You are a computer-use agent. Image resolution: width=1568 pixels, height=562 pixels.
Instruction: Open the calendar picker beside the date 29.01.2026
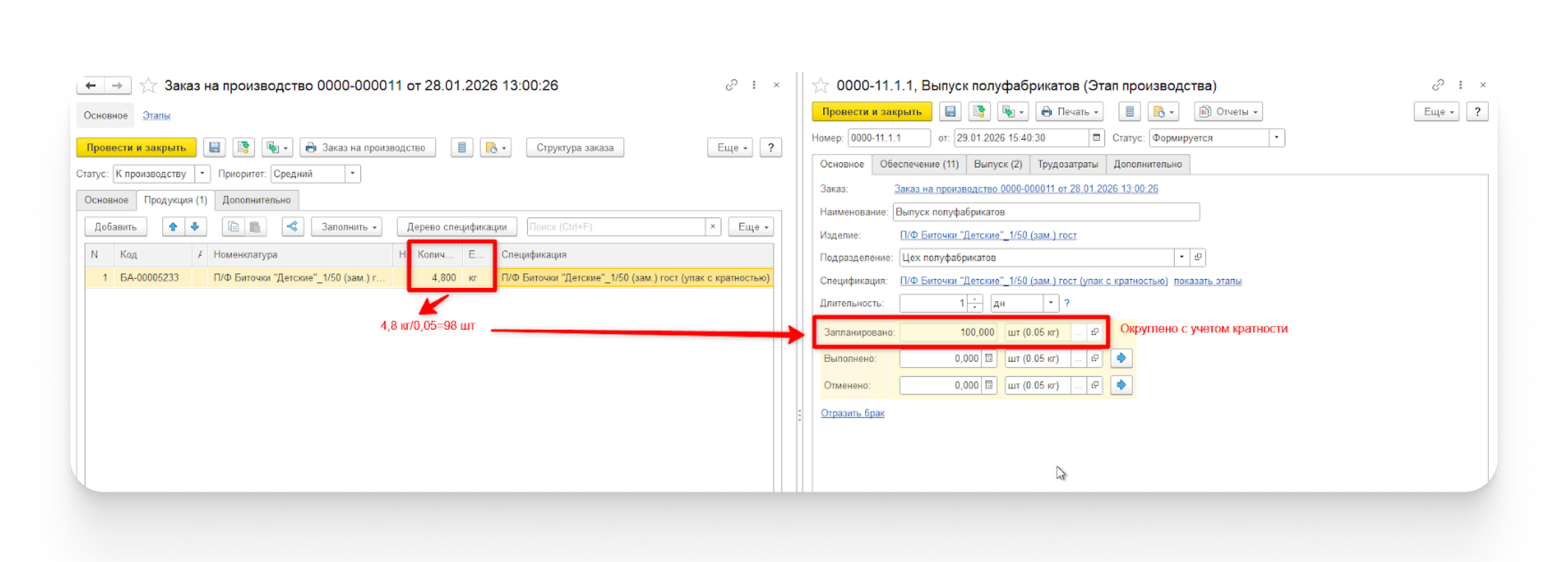(1096, 138)
